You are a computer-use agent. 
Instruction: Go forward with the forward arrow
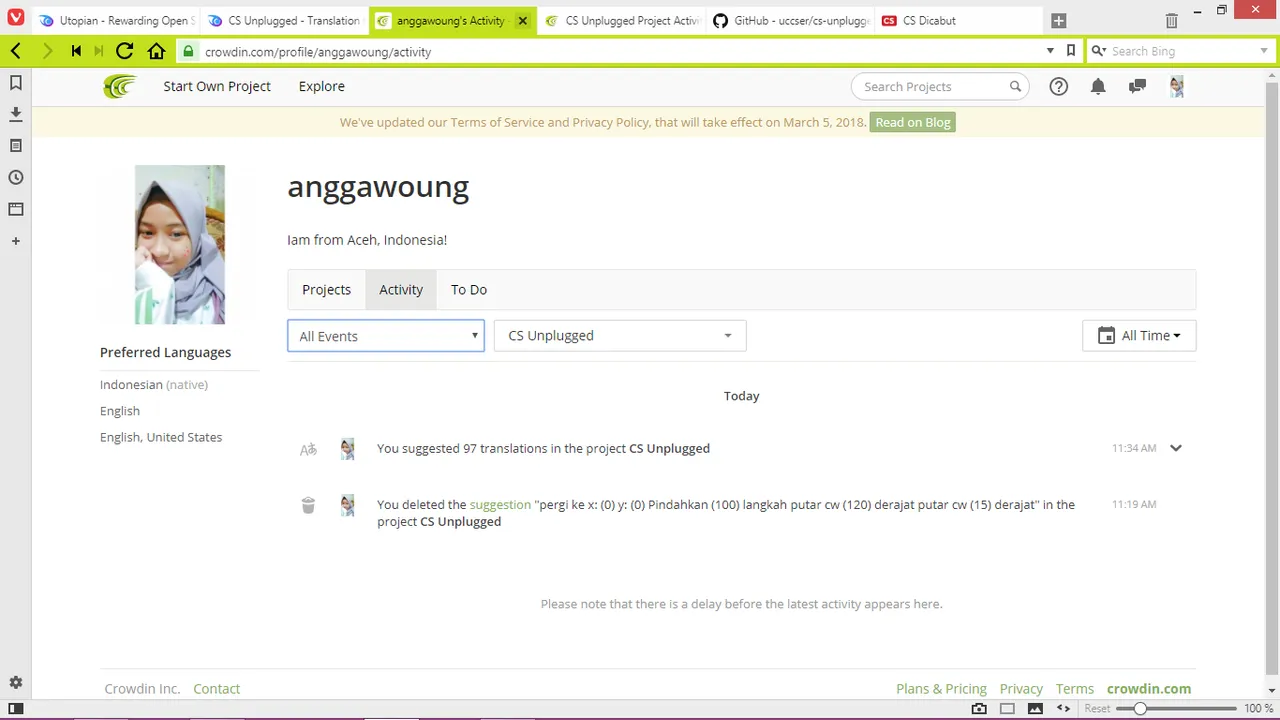47,51
